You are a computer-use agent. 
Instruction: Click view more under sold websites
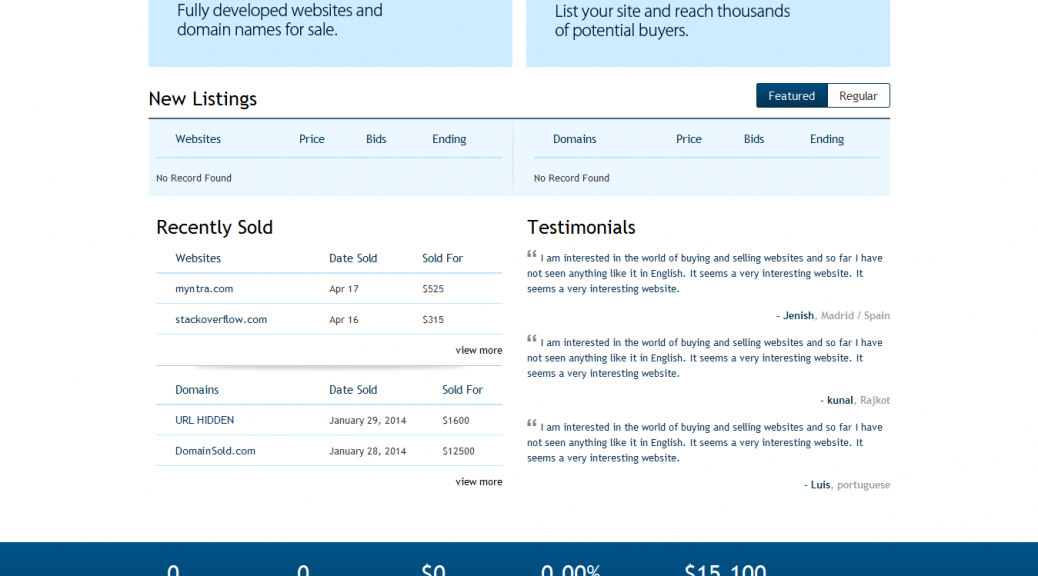pyautogui.click(x=479, y=350)
